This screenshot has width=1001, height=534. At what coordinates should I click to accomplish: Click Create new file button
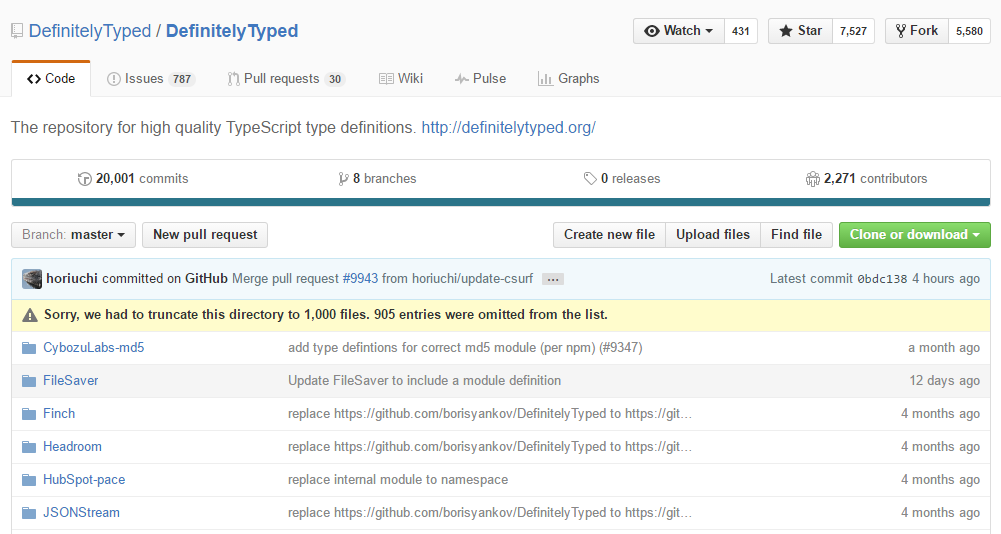(x=609, y=234)
